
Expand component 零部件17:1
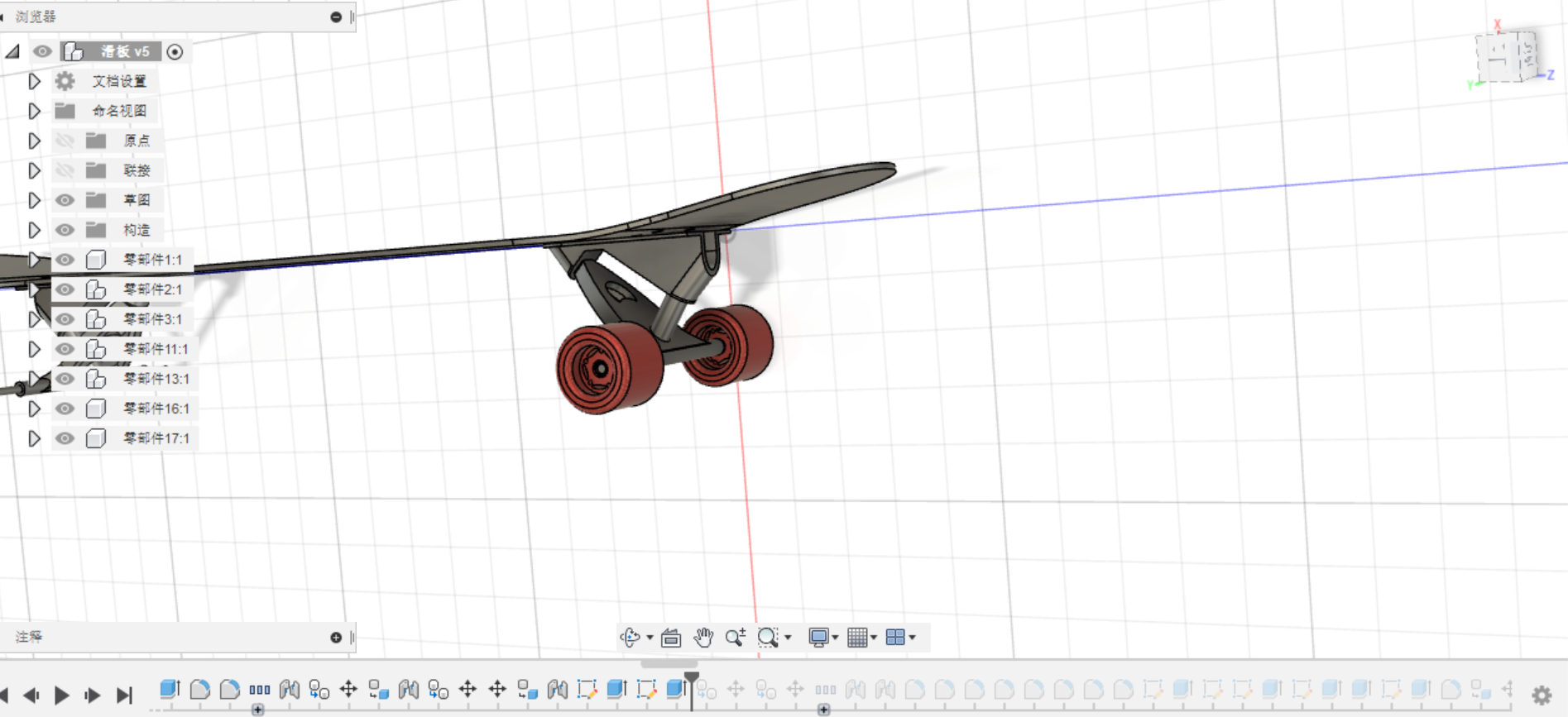pos(34,438)
